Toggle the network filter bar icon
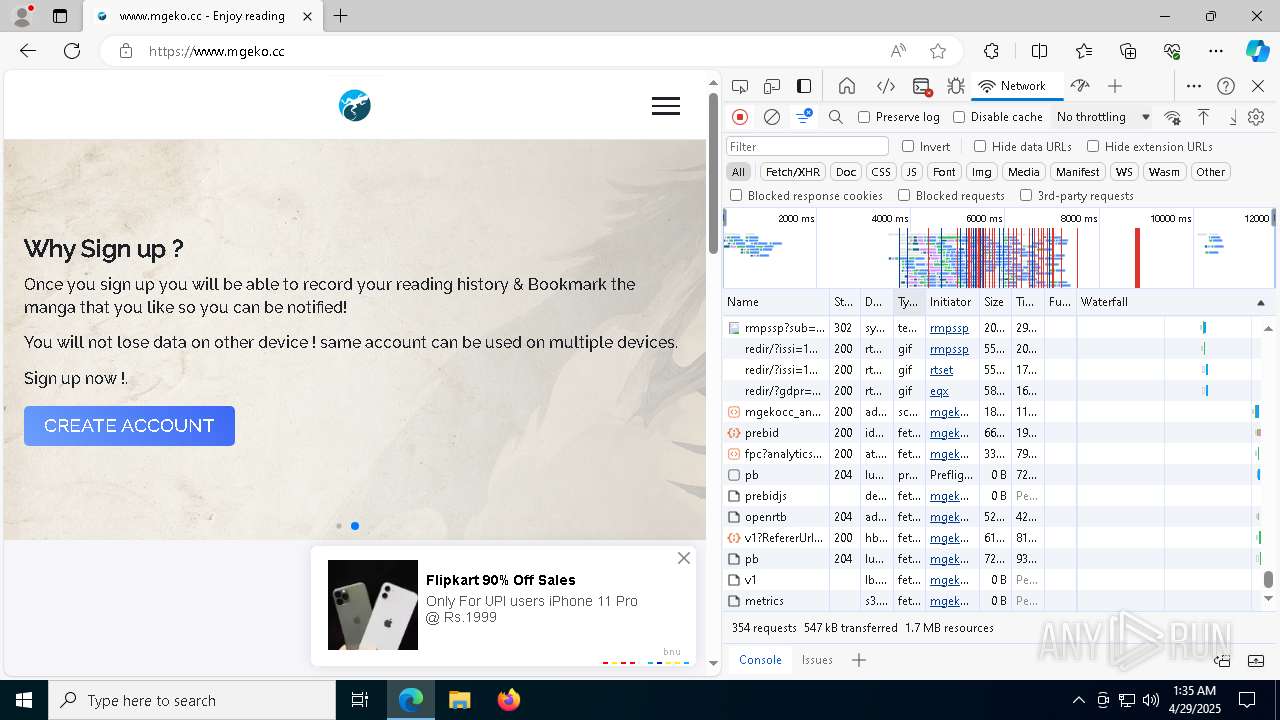Image resolution: width=1280 pixels, height=720 pixels. (803, 117)
